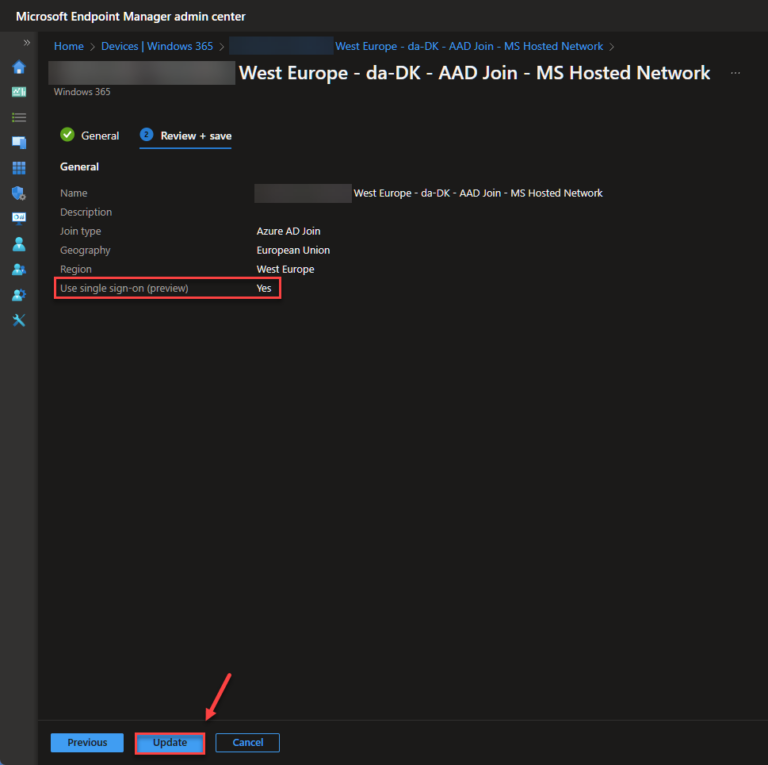Open Home from sidebar house icon

pos(18,67)
